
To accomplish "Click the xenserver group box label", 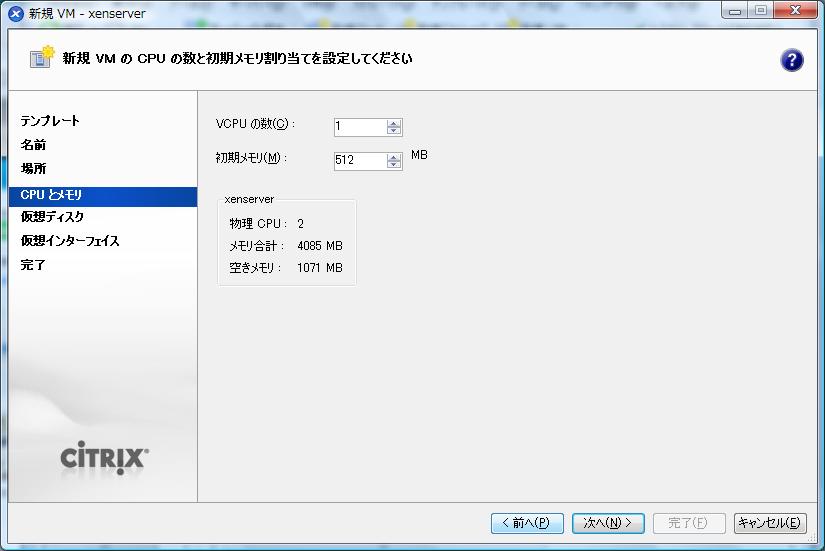I will click(249, 199).
